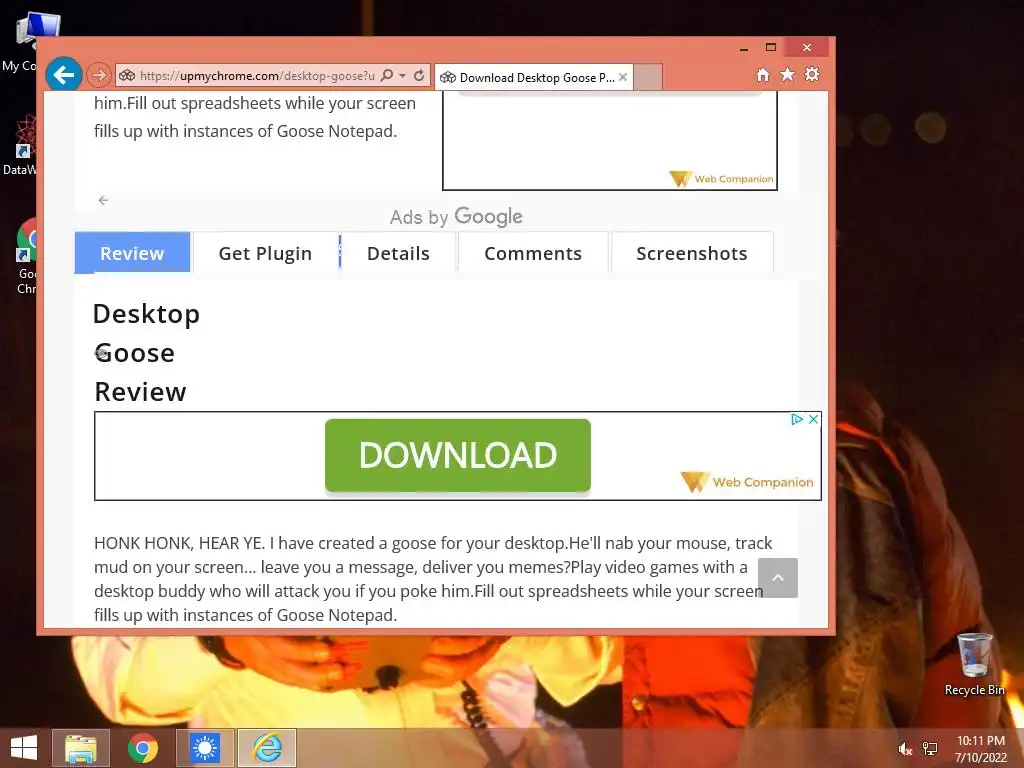Screen dimensions: 1024x768
Task: Click the address bar URL field
Action: (x=257, y=76)
